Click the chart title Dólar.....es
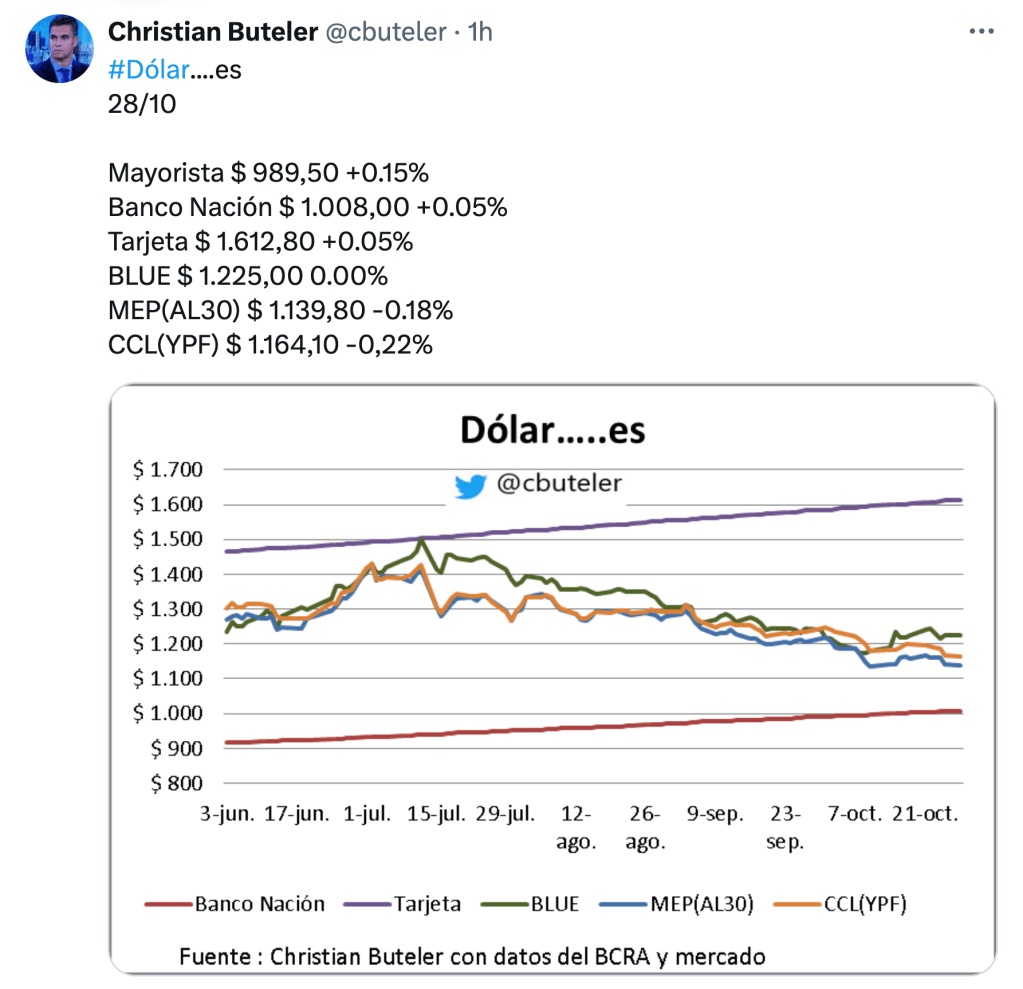1023x989 pixels. point(552,430)
